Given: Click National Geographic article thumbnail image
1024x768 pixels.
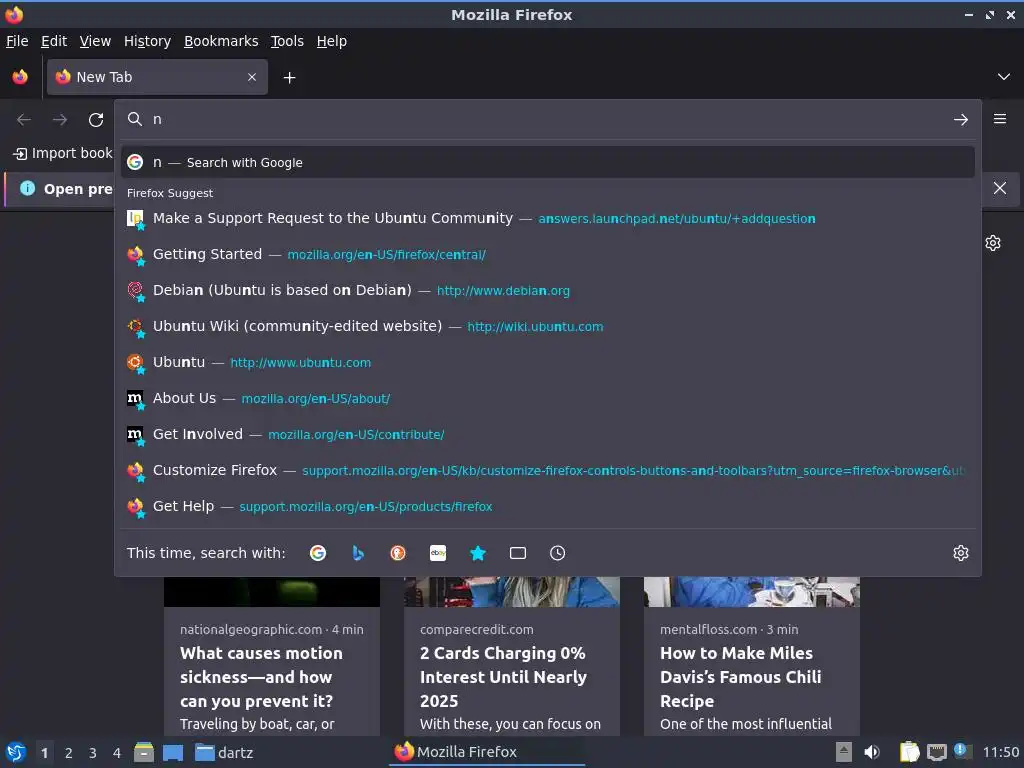Looking at the screenshot, I should [x=272, y=592].
